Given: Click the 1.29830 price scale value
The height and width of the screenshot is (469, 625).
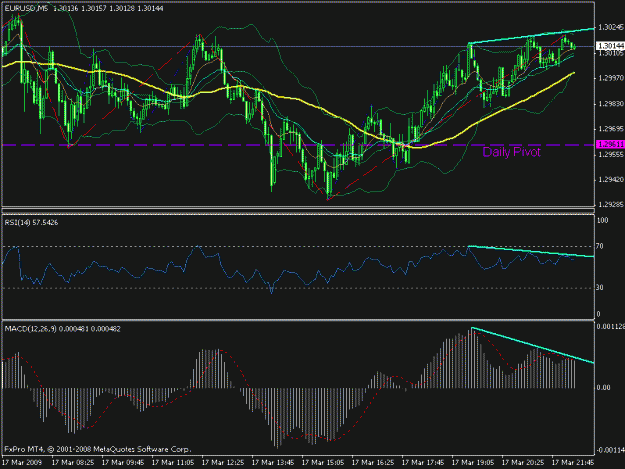Looking at the screenshot, I should 611,104.
